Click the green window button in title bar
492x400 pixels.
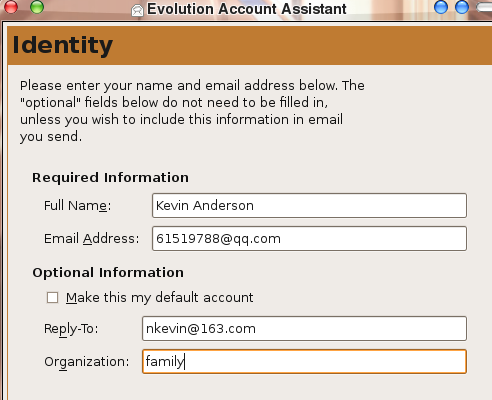37,7
